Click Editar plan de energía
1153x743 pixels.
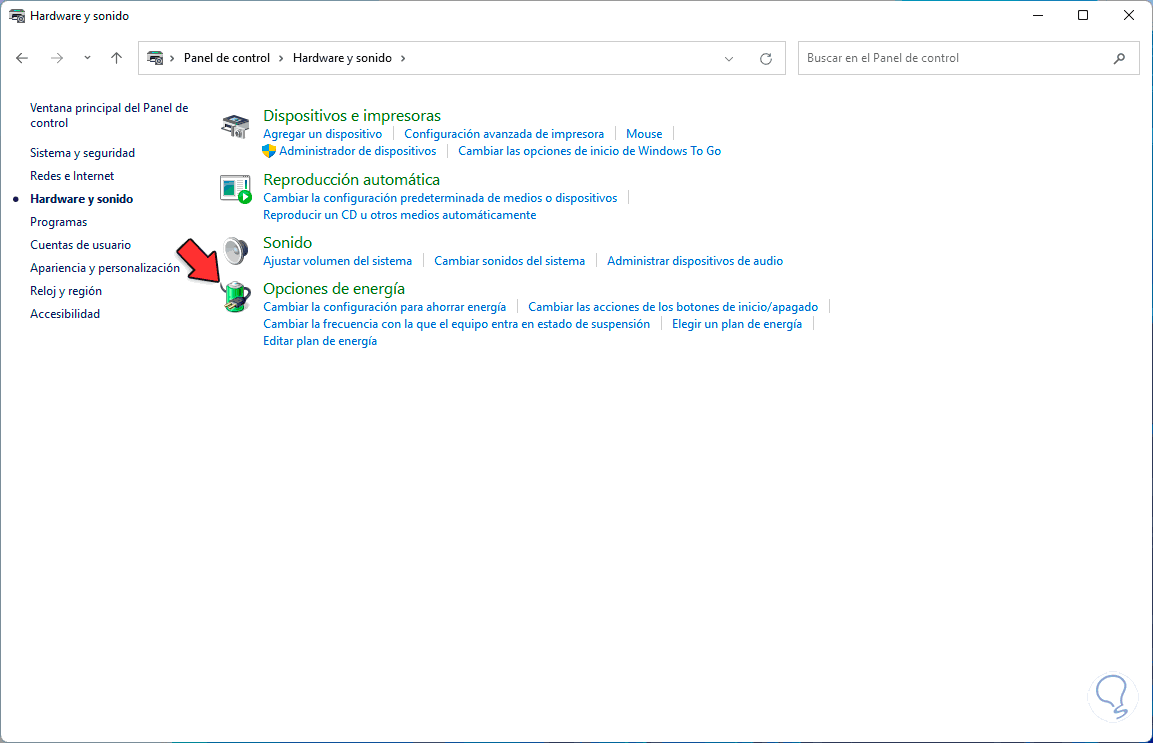320,341
